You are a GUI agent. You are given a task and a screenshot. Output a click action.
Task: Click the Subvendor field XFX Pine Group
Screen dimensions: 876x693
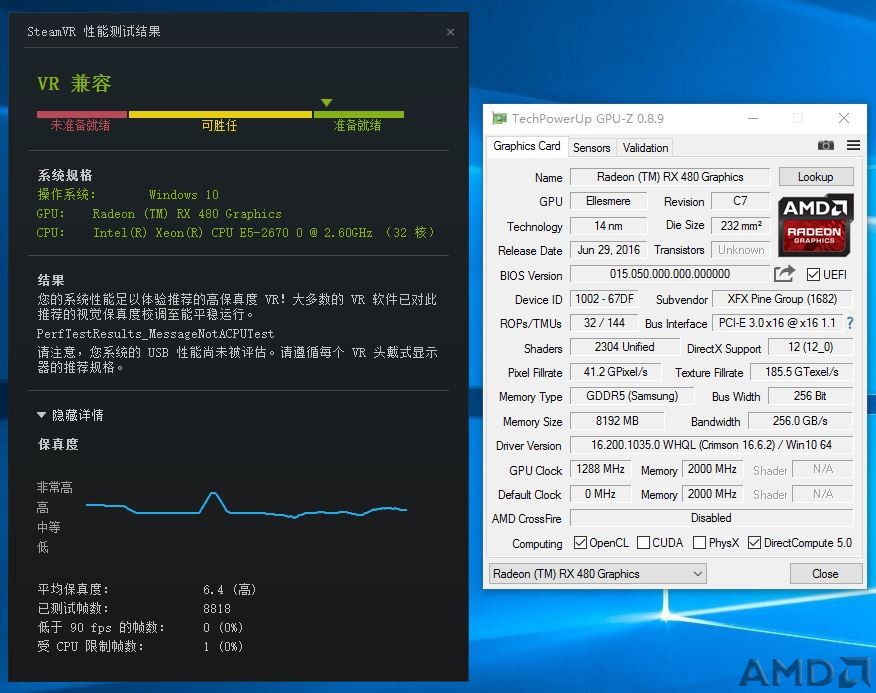[782, 299]
